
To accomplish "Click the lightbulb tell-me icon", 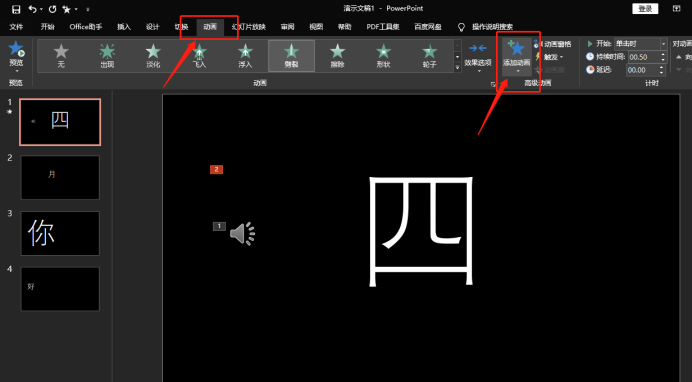I will (x=461, y=27).
